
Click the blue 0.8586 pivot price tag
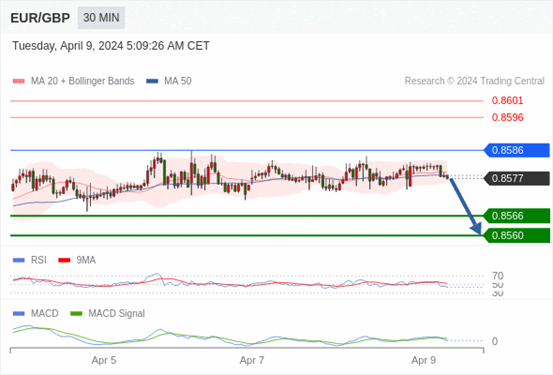517,150
